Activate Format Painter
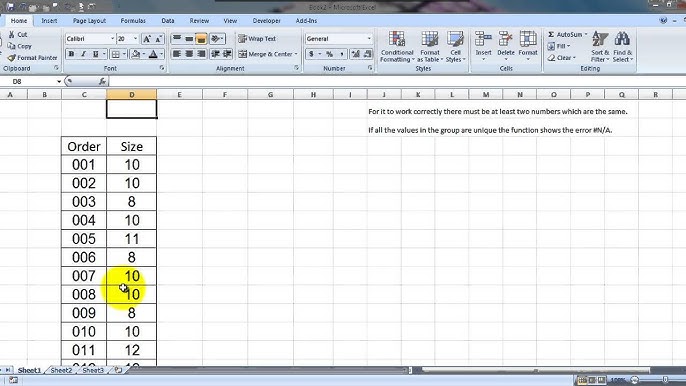The image size is (686, 386). pos(33,57)
